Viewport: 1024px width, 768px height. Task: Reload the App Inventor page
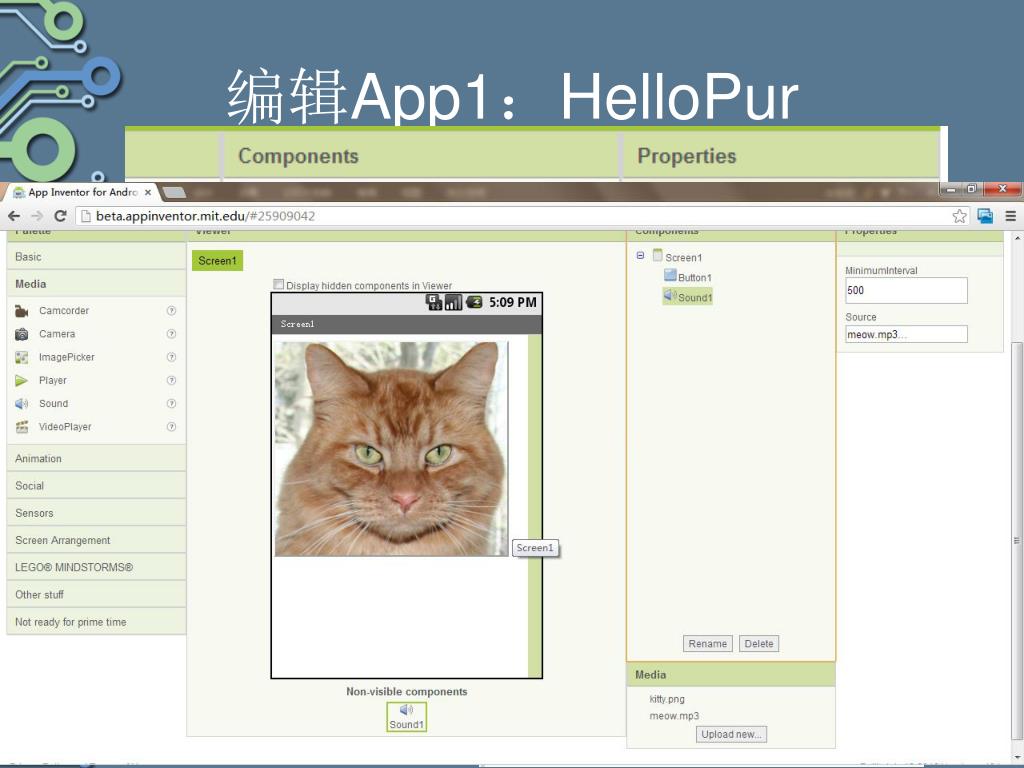tap(60, 216)
